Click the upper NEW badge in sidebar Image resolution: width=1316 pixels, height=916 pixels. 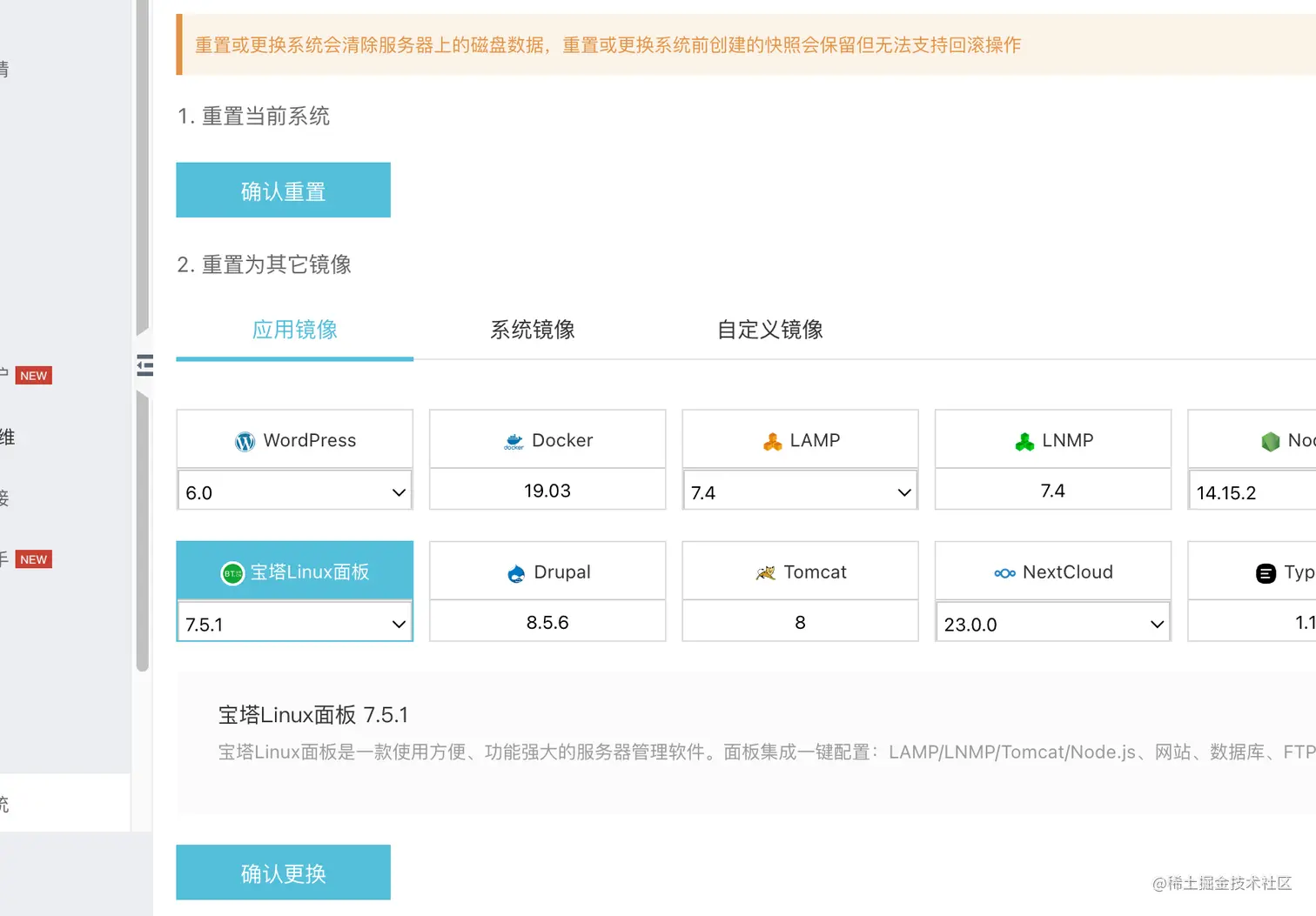pos(34,376)
